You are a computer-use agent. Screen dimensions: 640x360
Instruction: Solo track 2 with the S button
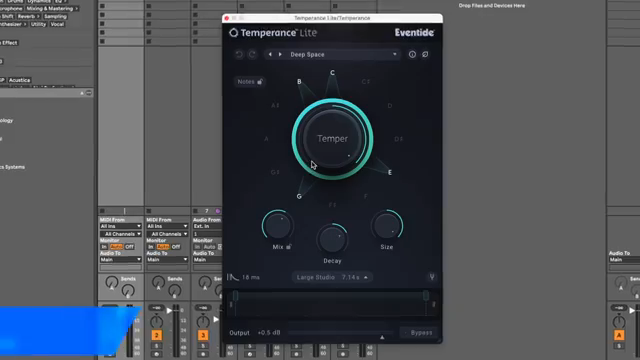click(x=156, y=346)
